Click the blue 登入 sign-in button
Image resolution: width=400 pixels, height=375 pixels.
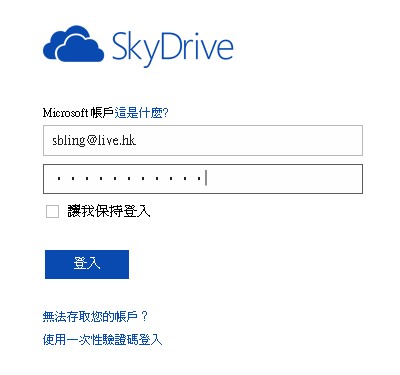pos(87,264)
